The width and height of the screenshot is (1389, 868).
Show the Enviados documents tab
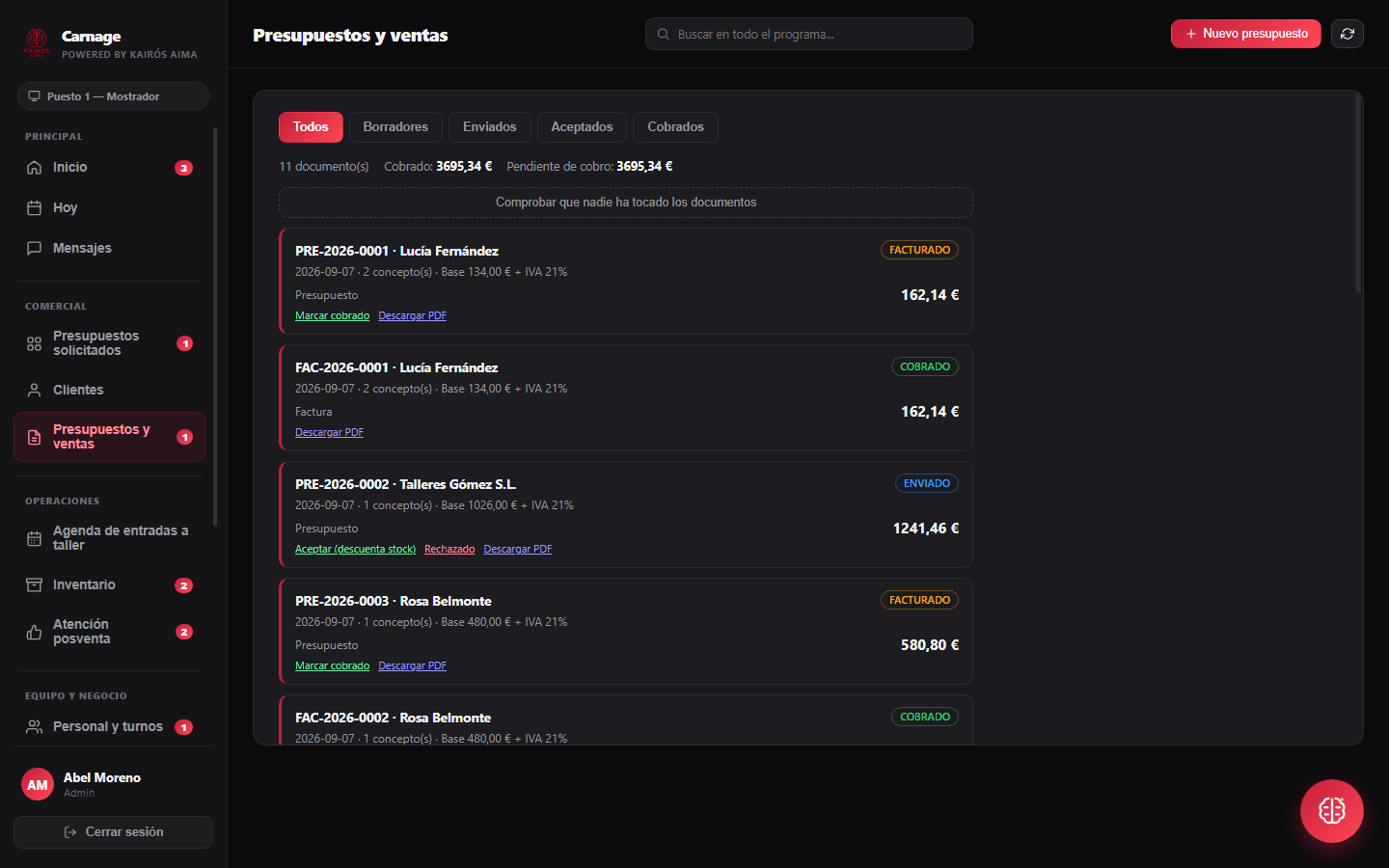490,127
